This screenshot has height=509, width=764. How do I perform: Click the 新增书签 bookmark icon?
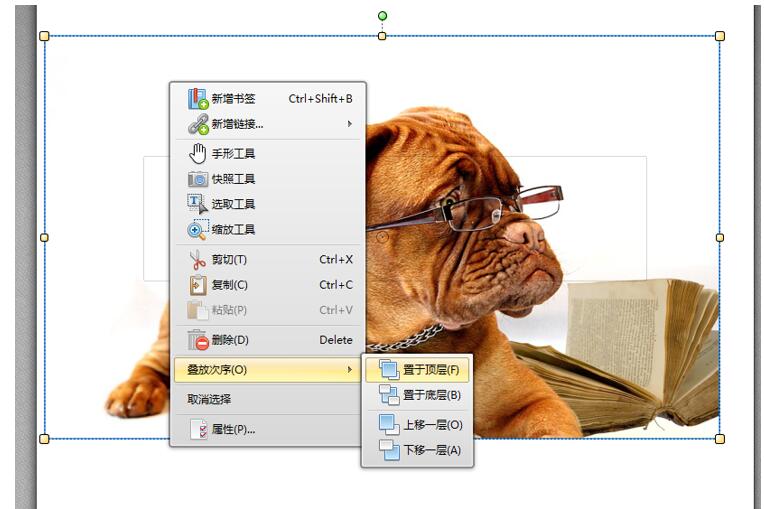(198, 99)
